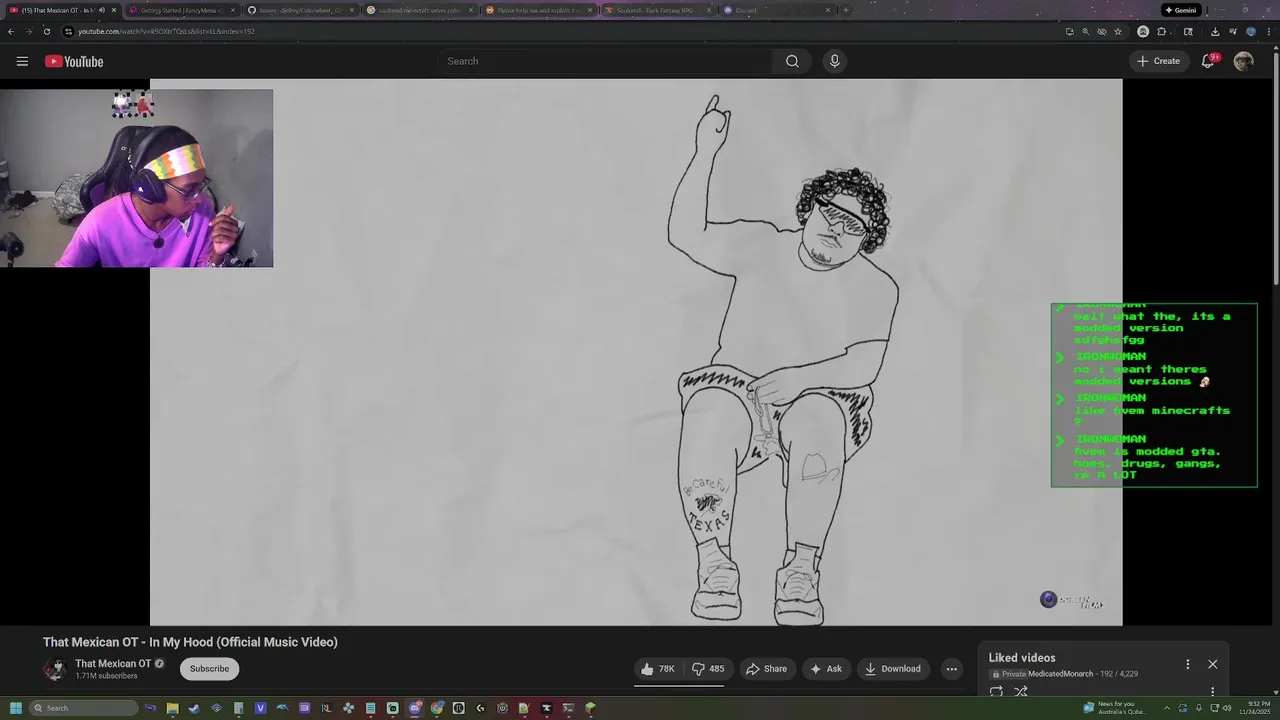The height and width of the screenshot is (720, 1280).
Task: Focus the YouTube search field
Action: click(605, 61)
